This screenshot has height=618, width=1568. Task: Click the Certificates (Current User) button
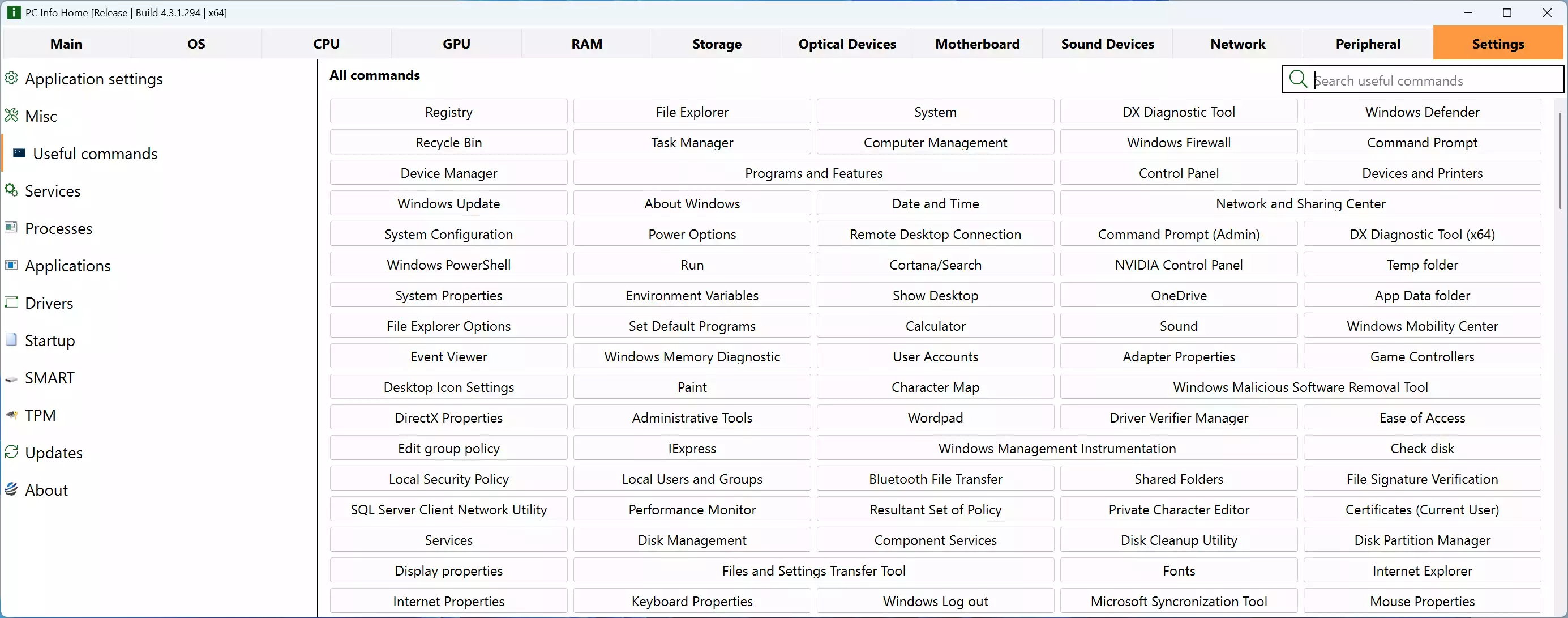click(1423, 509)
